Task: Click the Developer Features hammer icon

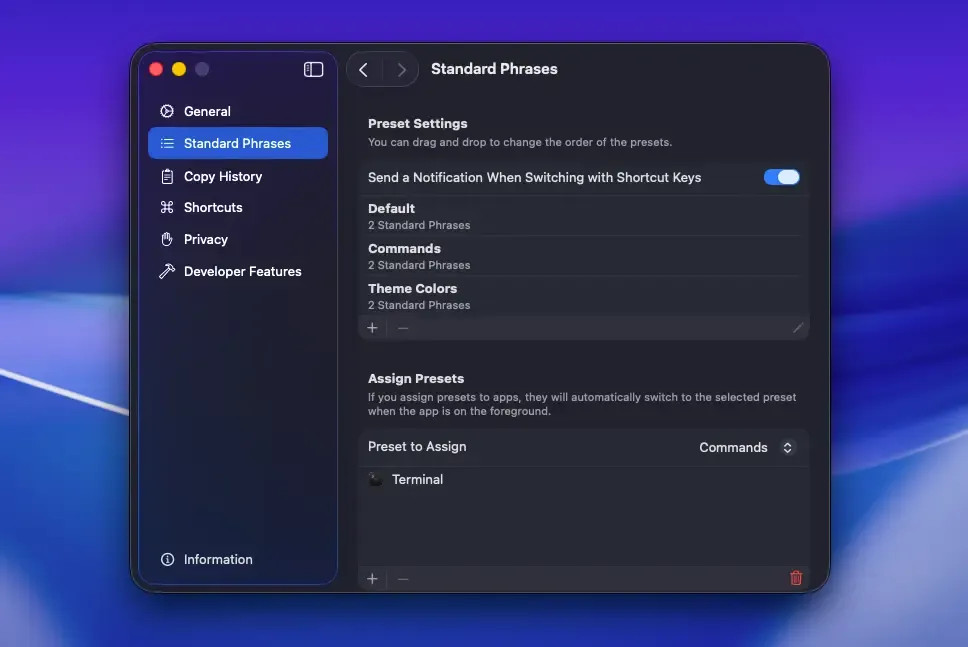Action: (x=167, y=271)
